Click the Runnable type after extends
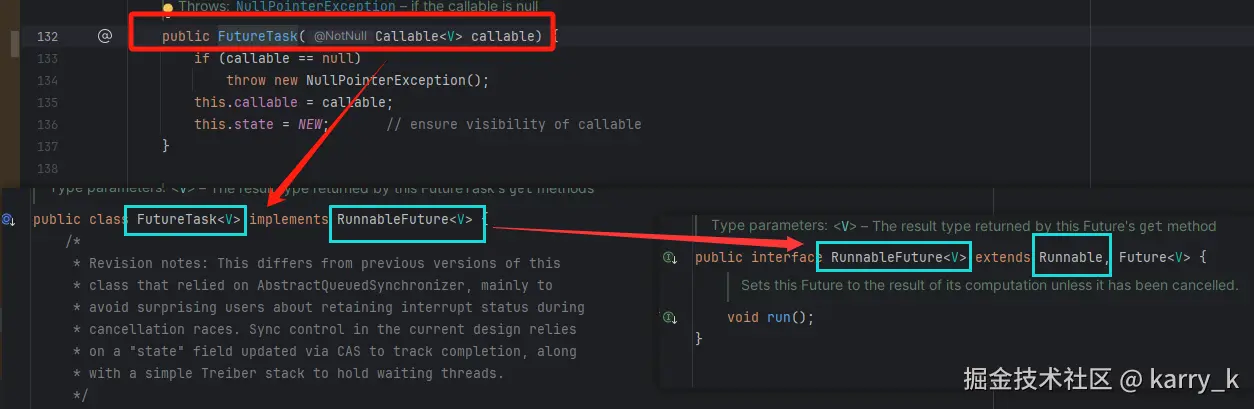 click(x=1071, y=258)
